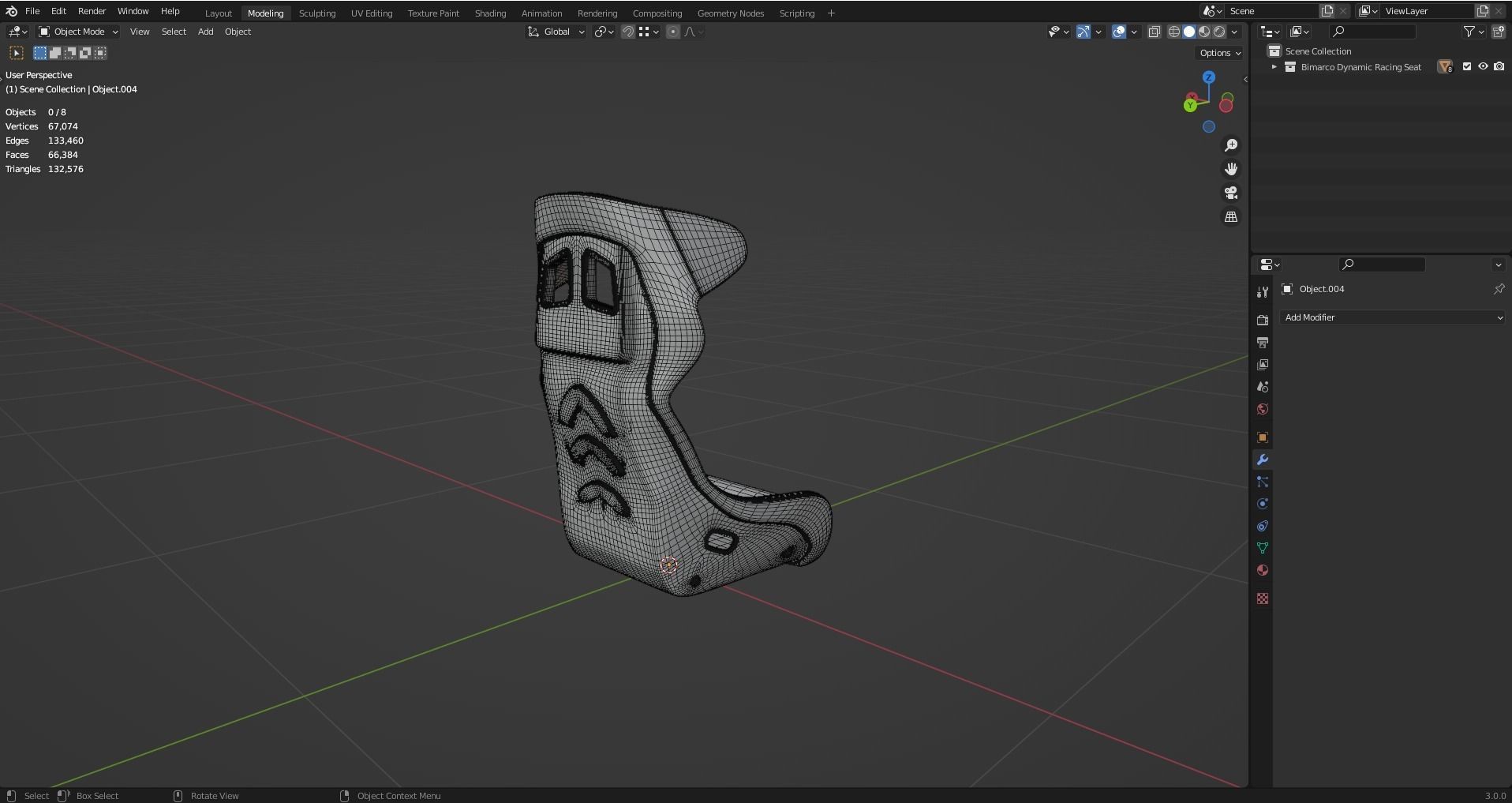Image resolution: width=1512 pixels, height=803 pixels.
Task: Open the View Layer properties tab
Action: [x=1263, y=364]
